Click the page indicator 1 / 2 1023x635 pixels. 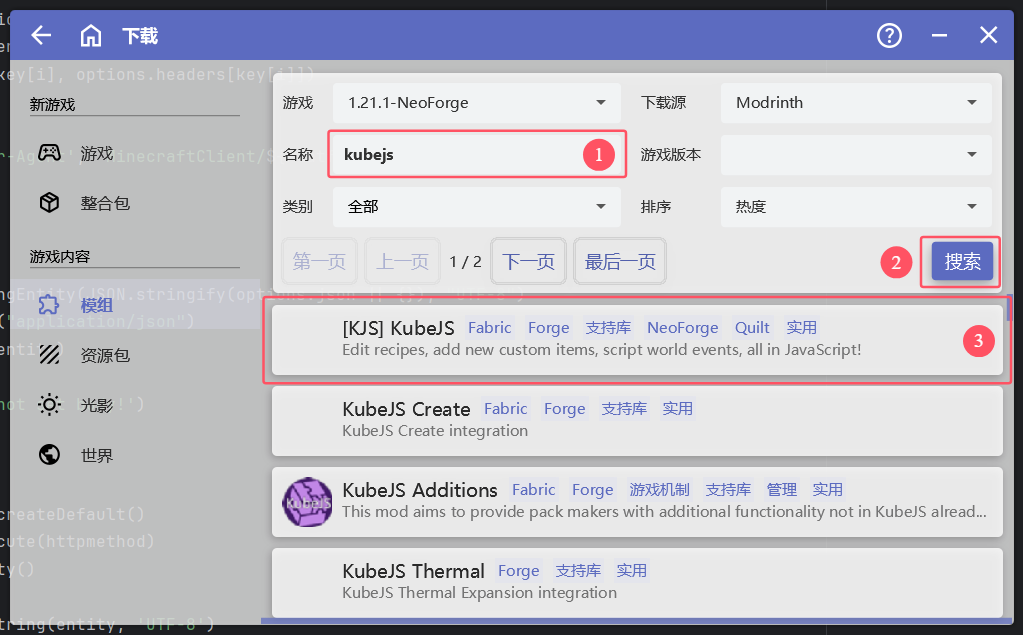(465, 262)
